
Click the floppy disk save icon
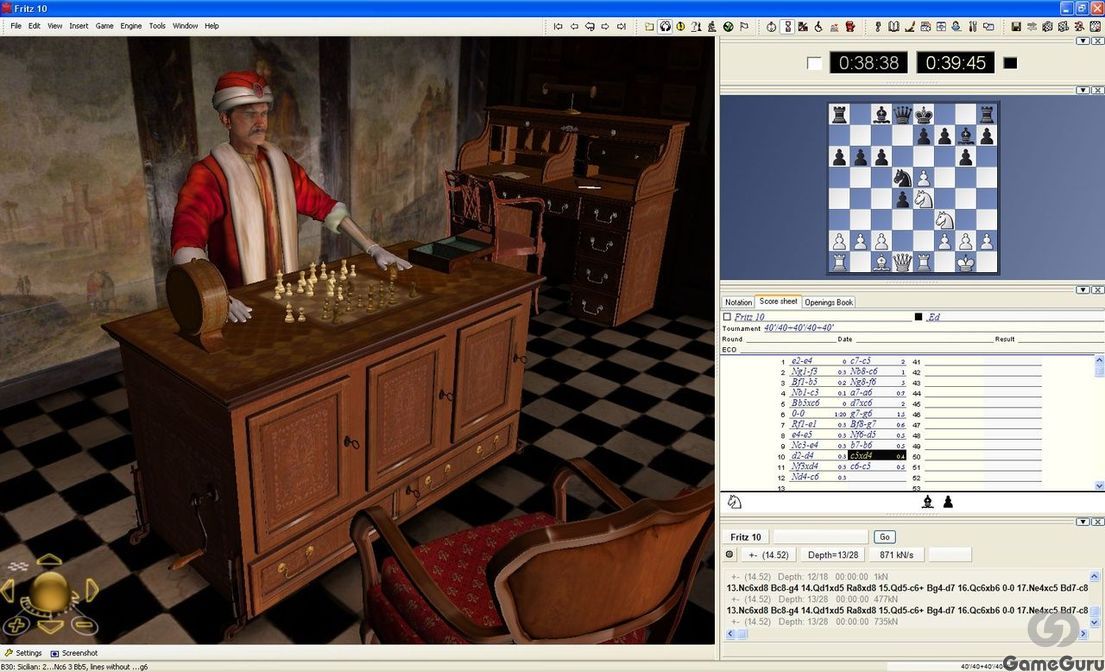coord(1016,27)
